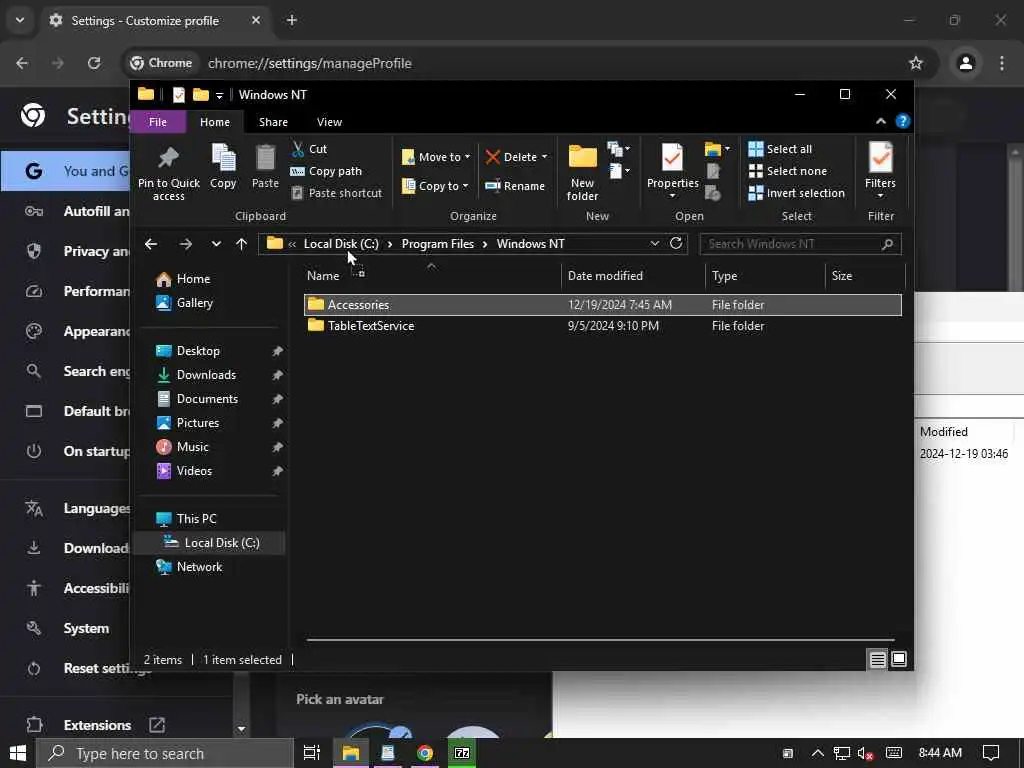Switch to the Share ribbon tab

pyautogui.click(x=273, y=122)
